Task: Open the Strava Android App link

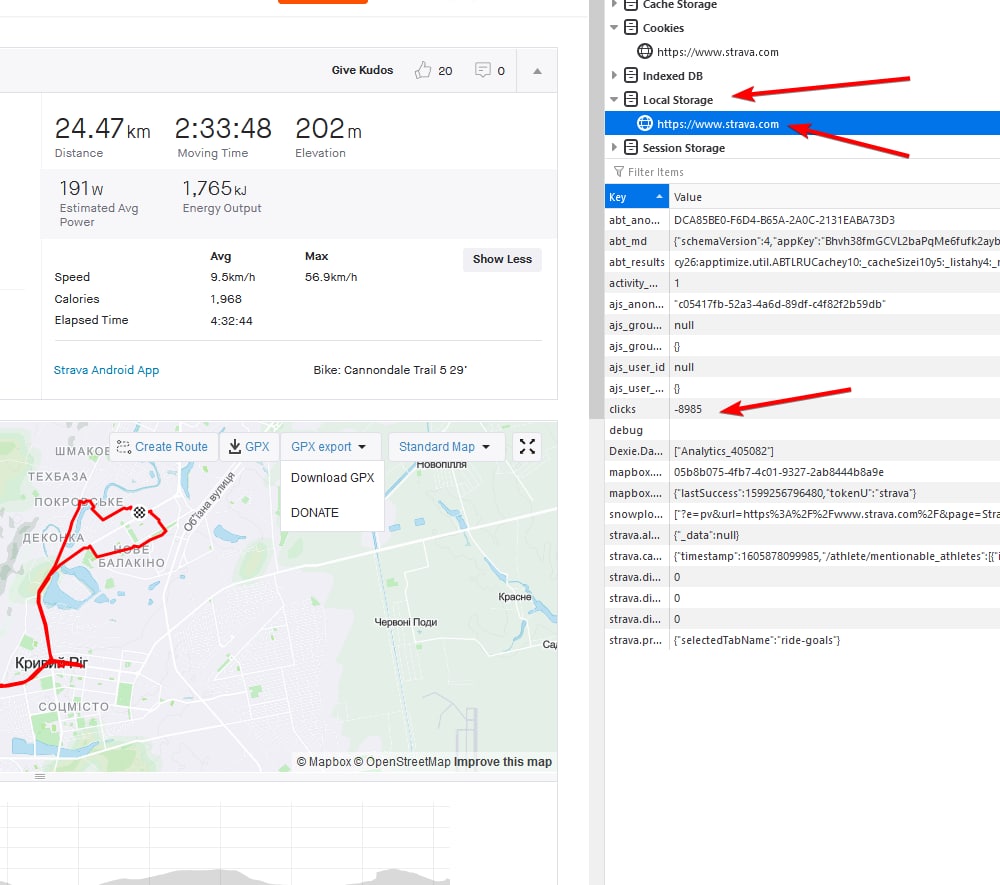Action: tap(107, 370)
